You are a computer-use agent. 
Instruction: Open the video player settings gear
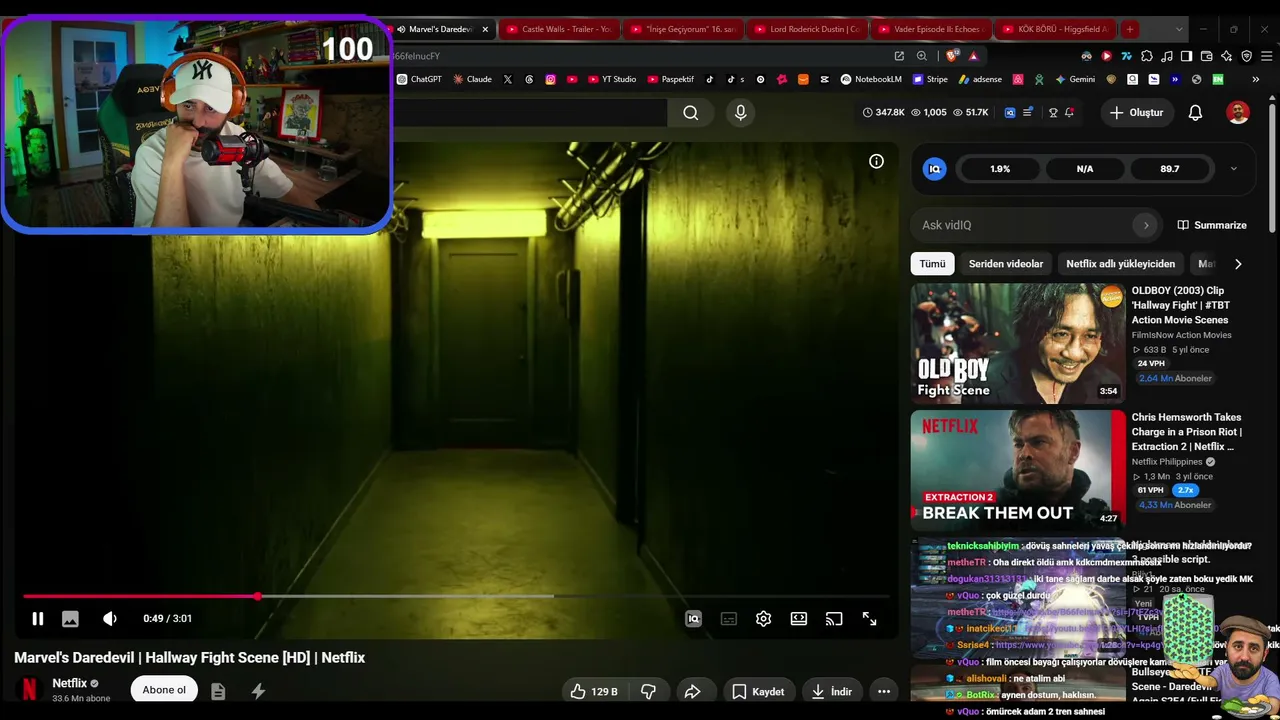tap(763, 619)
